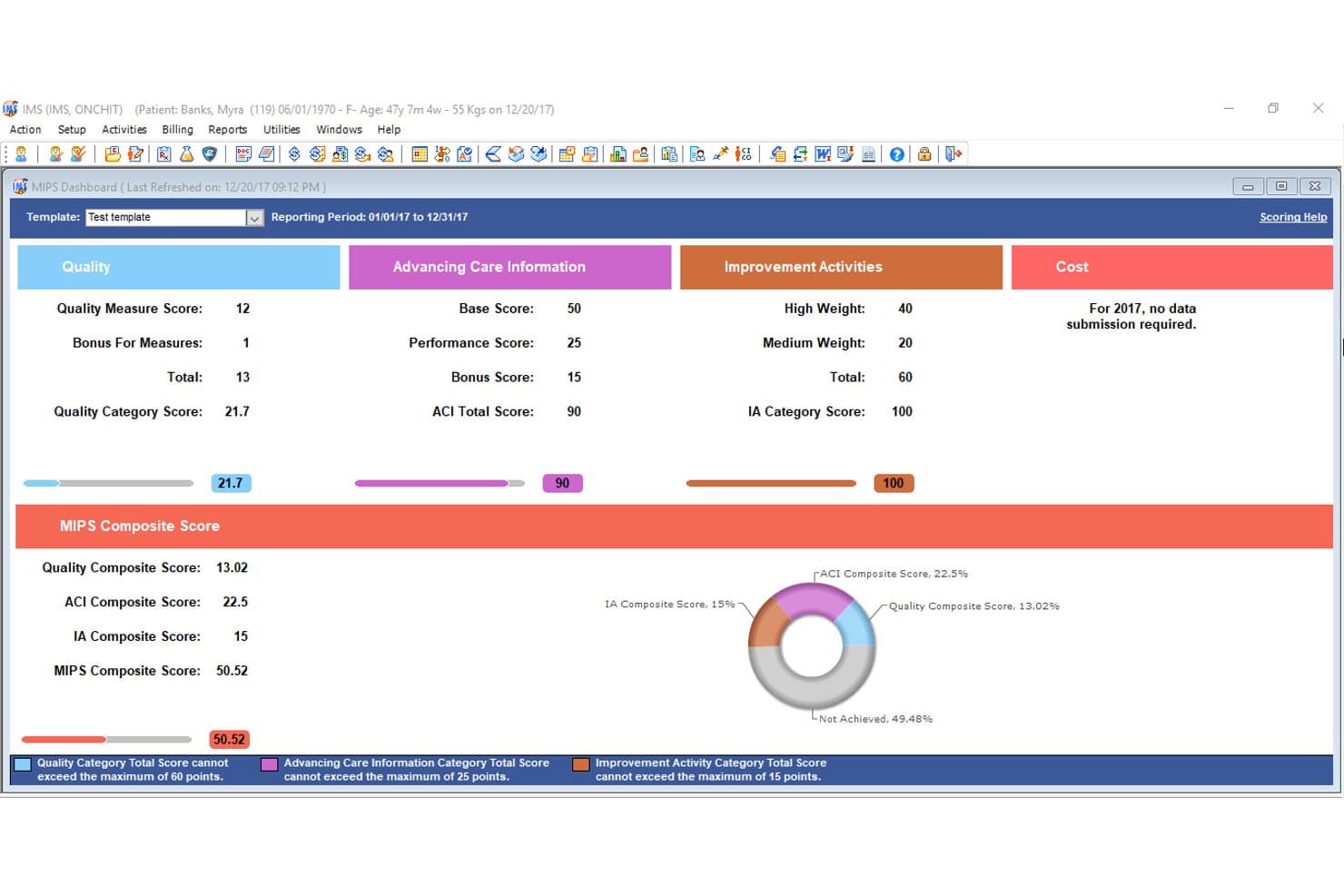Image resolution: width=1344 pixels, height=896 pixels.
Task: Click the bar chart reports icon
Action: tap(618, 154)
